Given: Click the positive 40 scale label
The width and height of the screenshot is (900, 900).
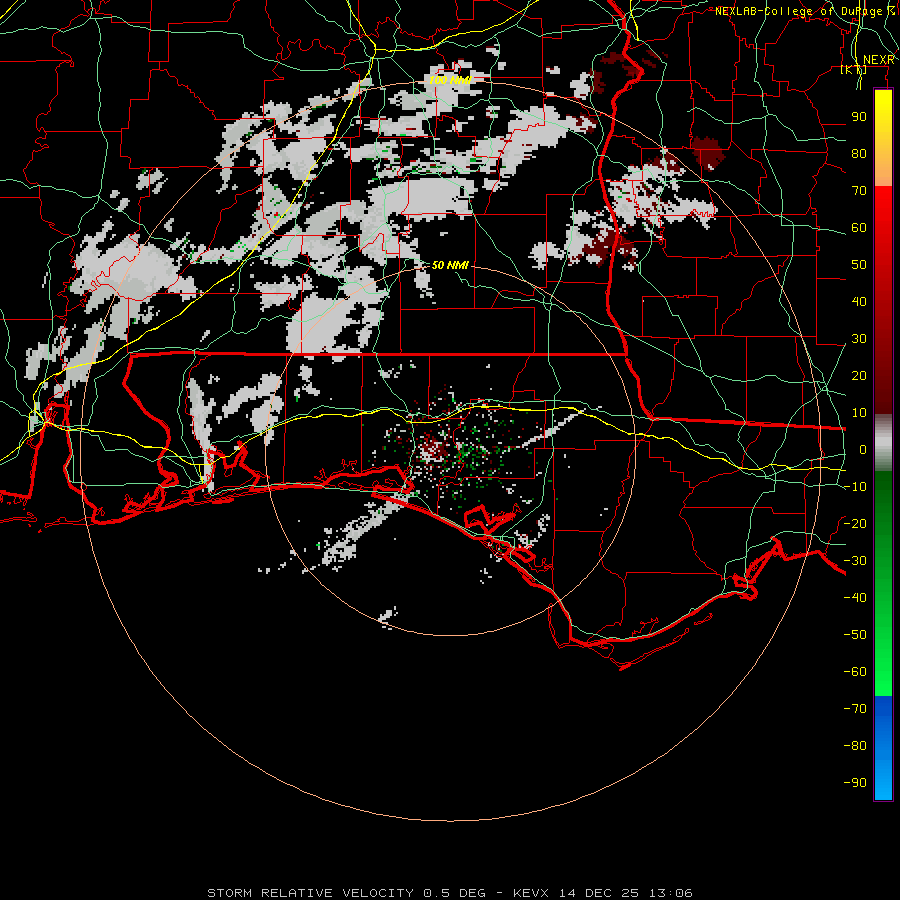Looking at the screenshot, I should 859,301.
